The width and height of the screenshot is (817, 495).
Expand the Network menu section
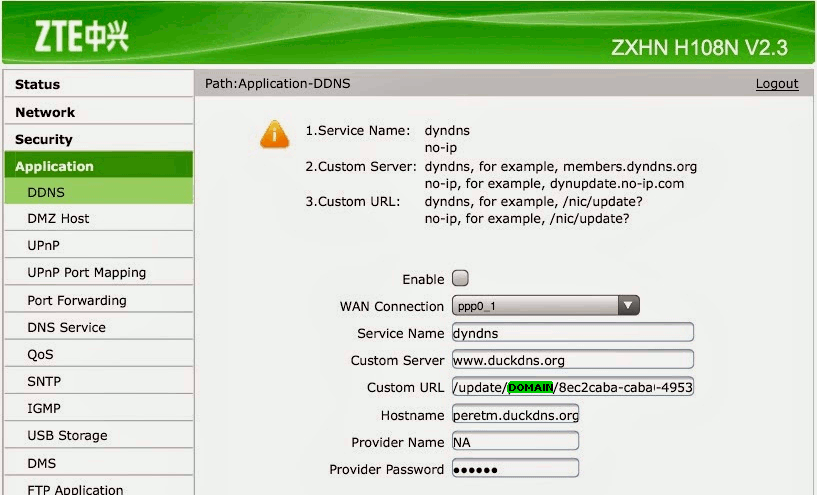45,112
